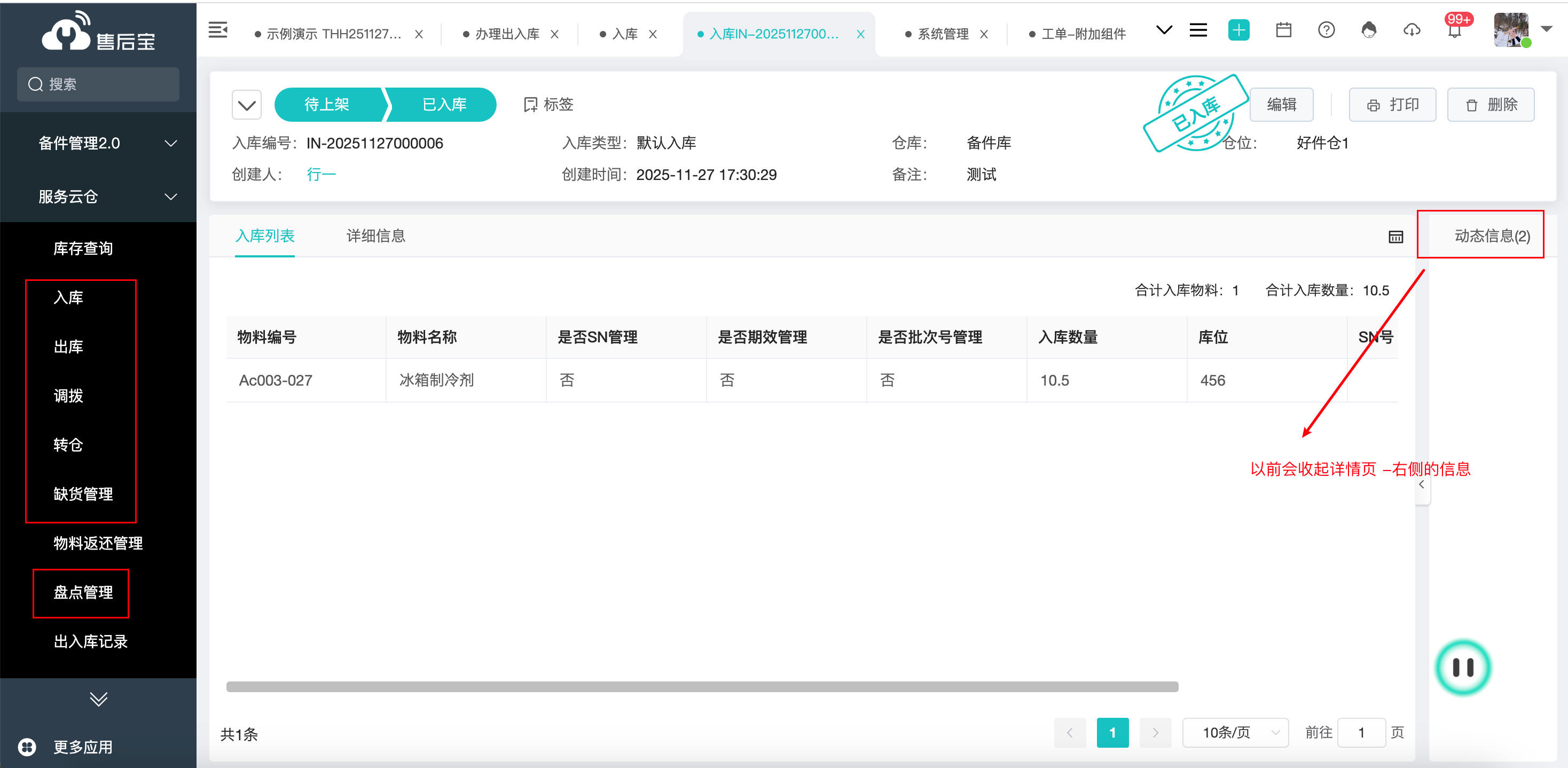This screenshot has height=768, width=1568.
Task: Click the 标签 tag icon
Action: (530, 105)
